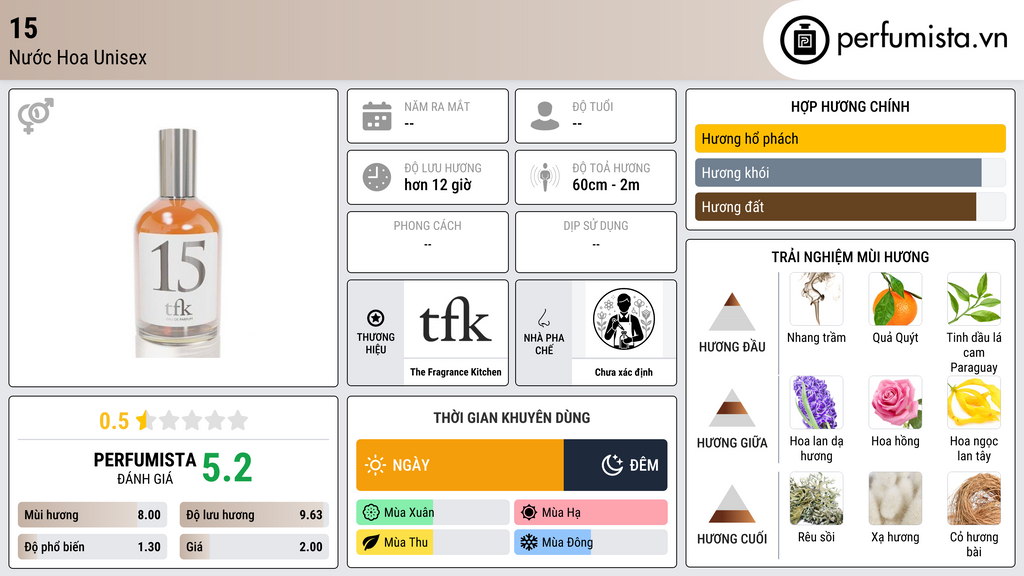Click the perfumer circular emblem icon
This screenshot has width=1024, height=576.
[x=624, y=319]
